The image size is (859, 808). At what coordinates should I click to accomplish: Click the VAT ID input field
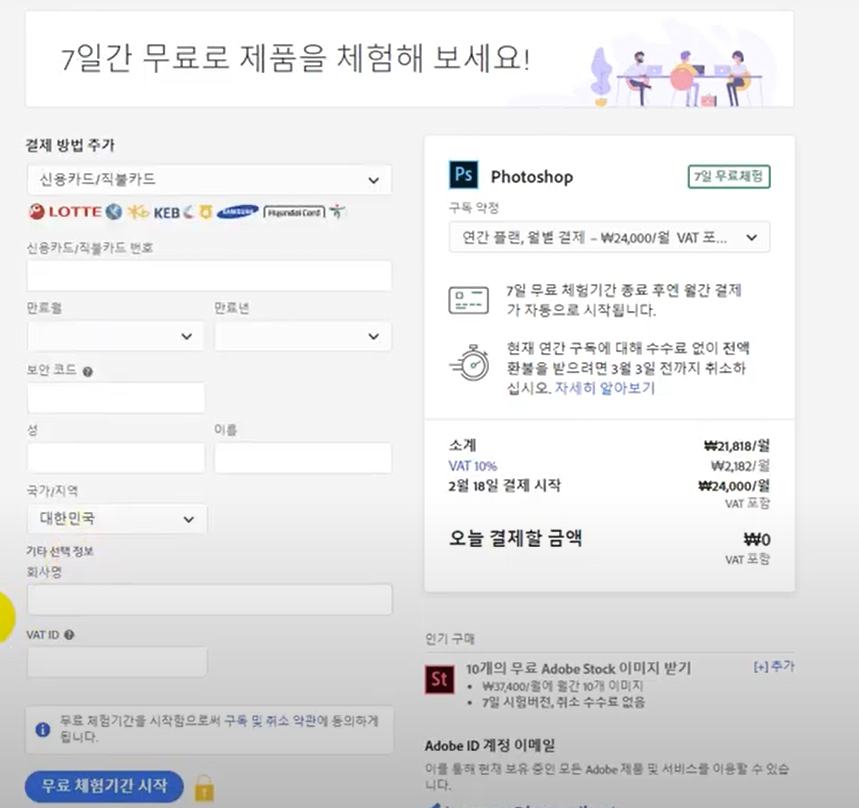117,662
